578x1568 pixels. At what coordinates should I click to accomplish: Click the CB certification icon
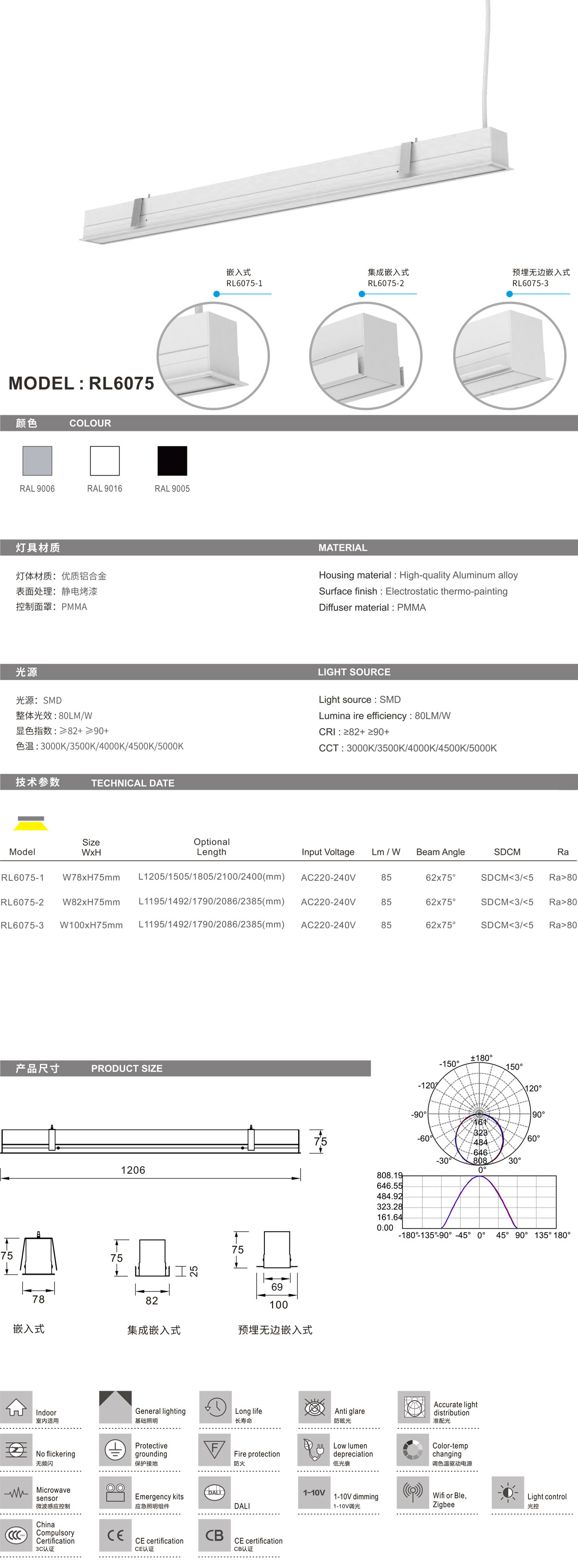coord(214,1536)
